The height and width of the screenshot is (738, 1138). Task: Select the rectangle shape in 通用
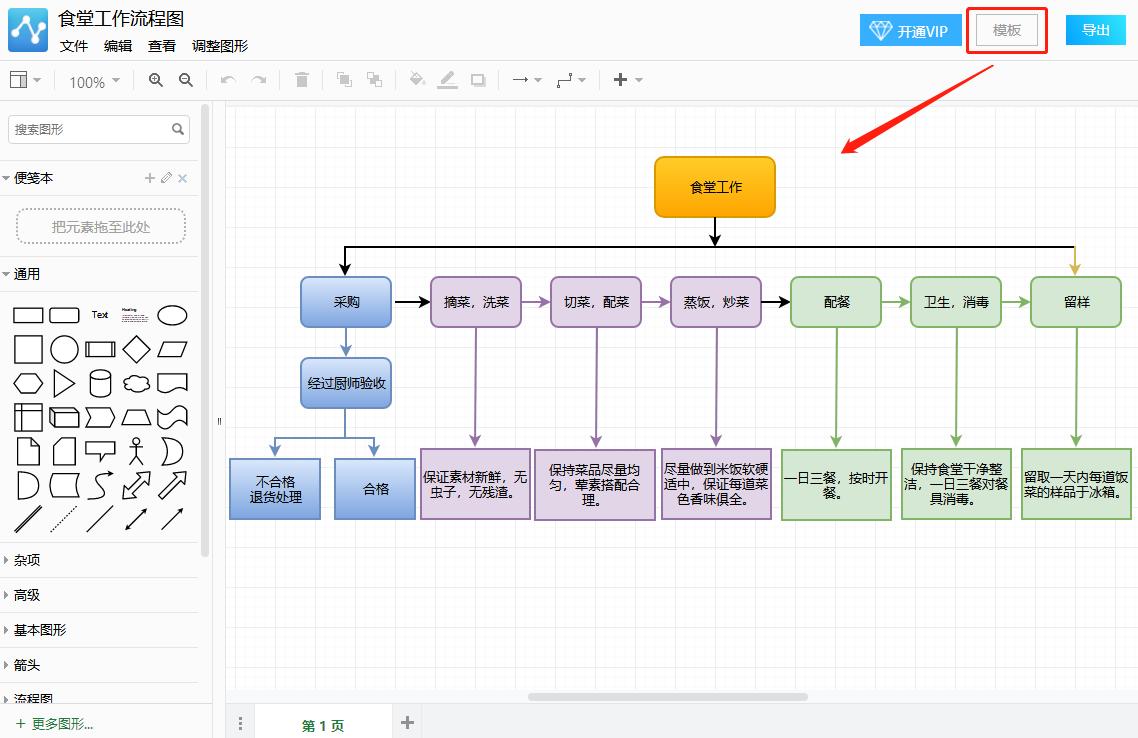pyautogui.click(x=28, y=315)
